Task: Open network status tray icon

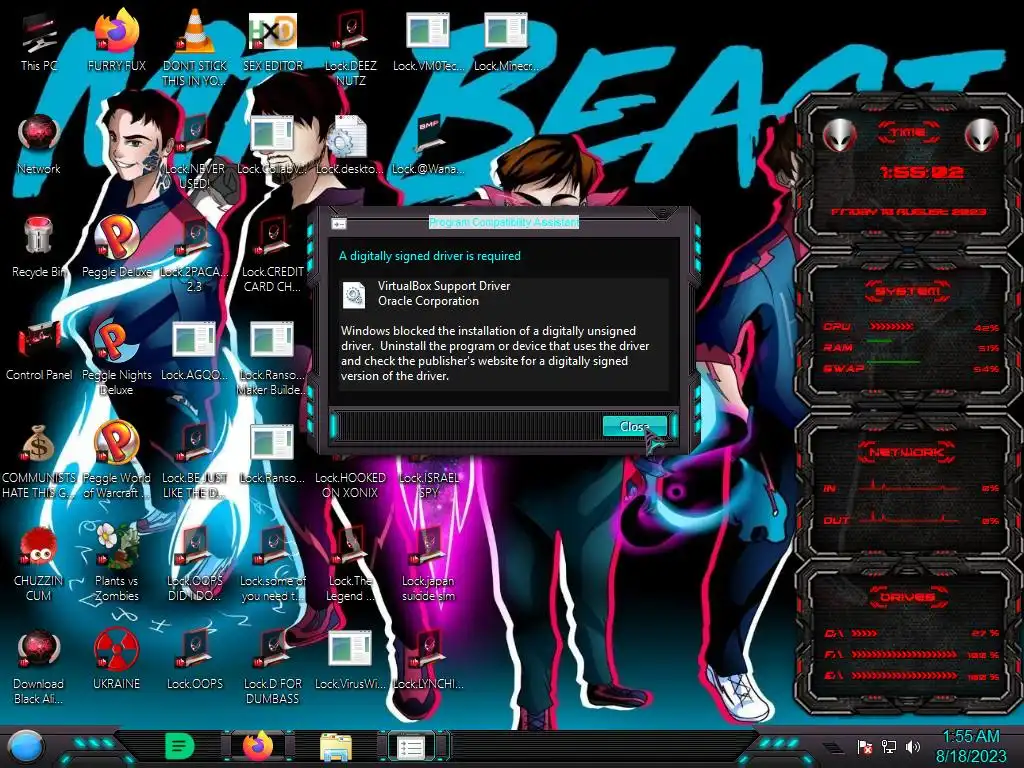Action: tap(889, 746)
